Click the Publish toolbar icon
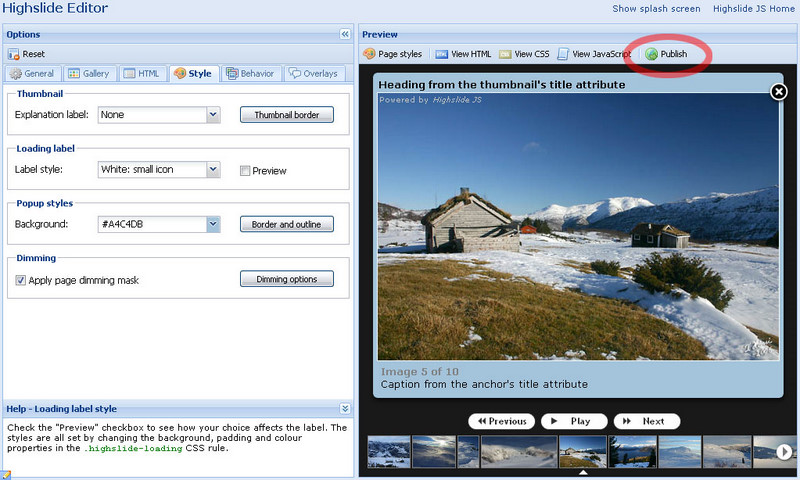 pos(652,54)
